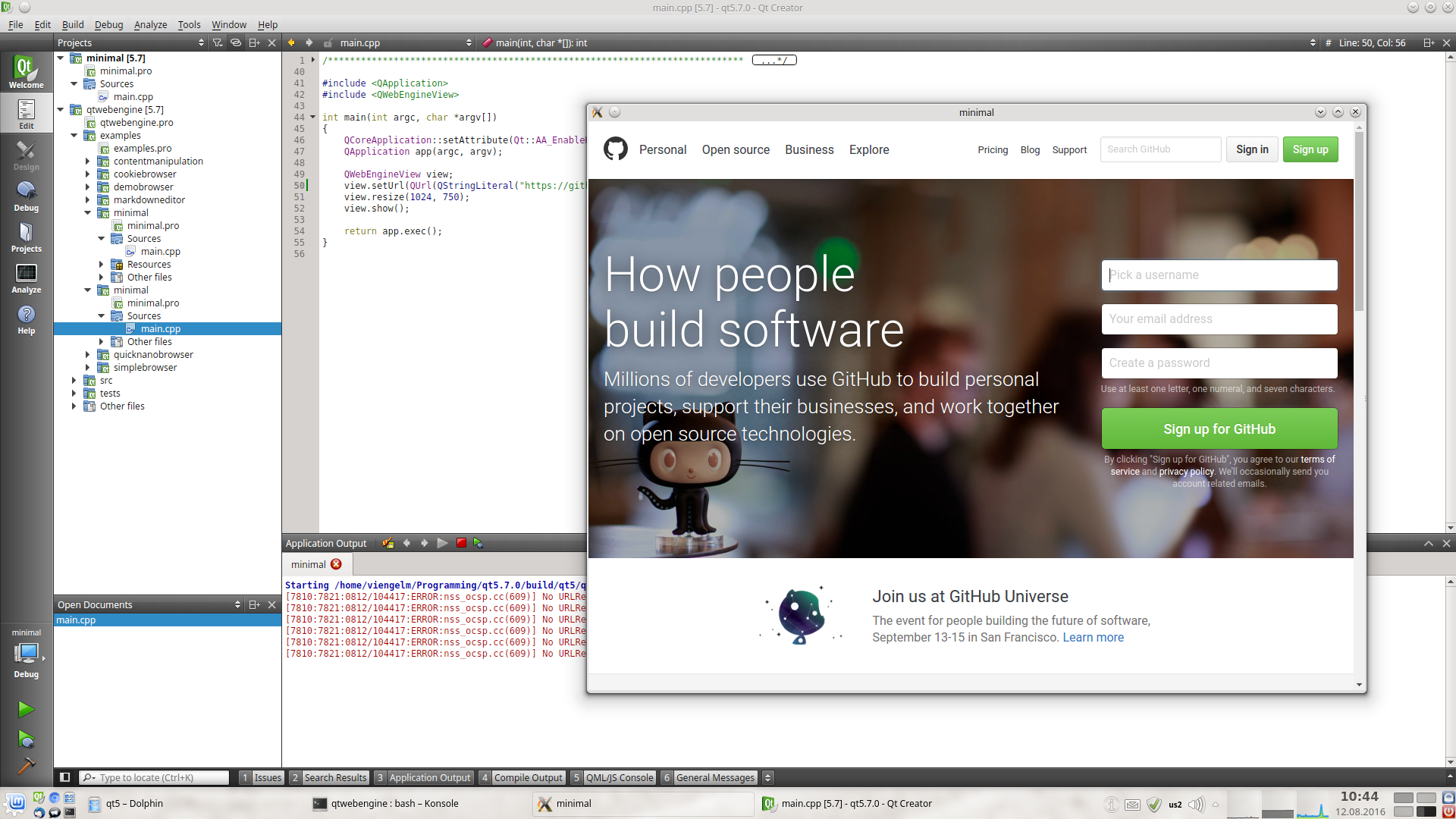Click the Build project hammer icon

point(26,766)
